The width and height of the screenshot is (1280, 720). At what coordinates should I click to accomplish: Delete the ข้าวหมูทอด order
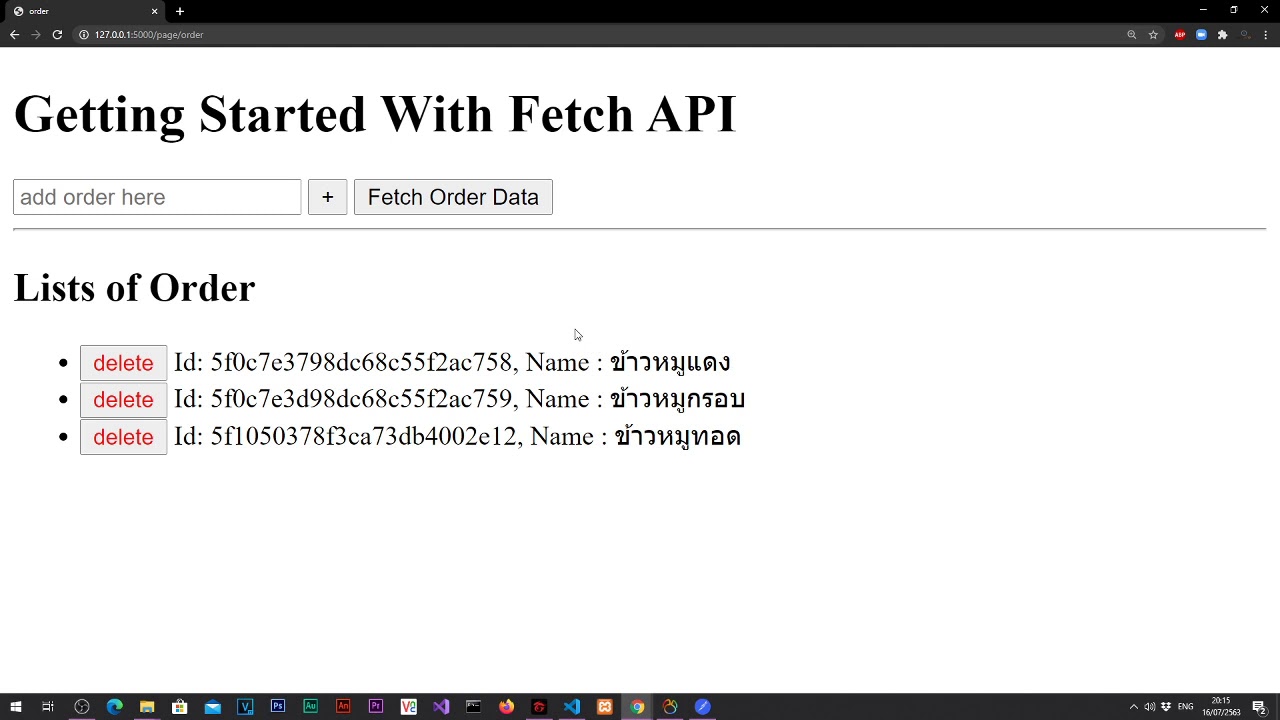[x=123, y=437]
